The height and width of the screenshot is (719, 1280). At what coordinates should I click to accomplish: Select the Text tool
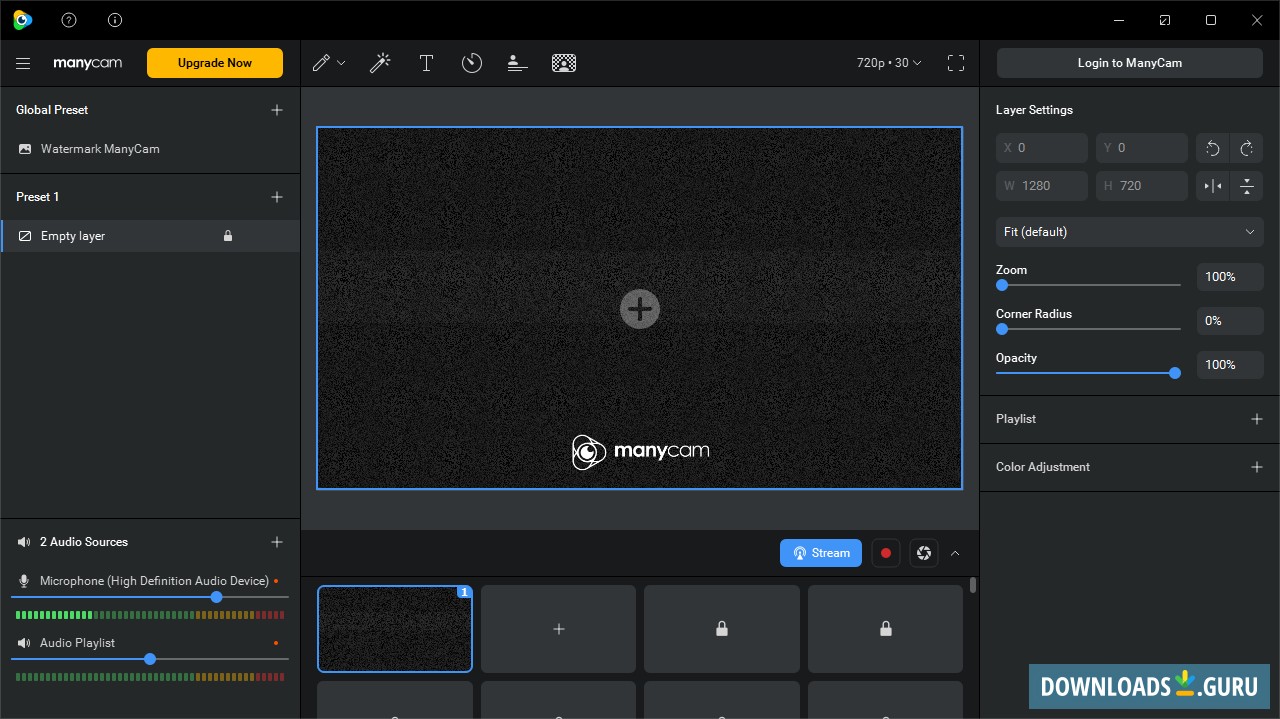(x=426, y=62)
